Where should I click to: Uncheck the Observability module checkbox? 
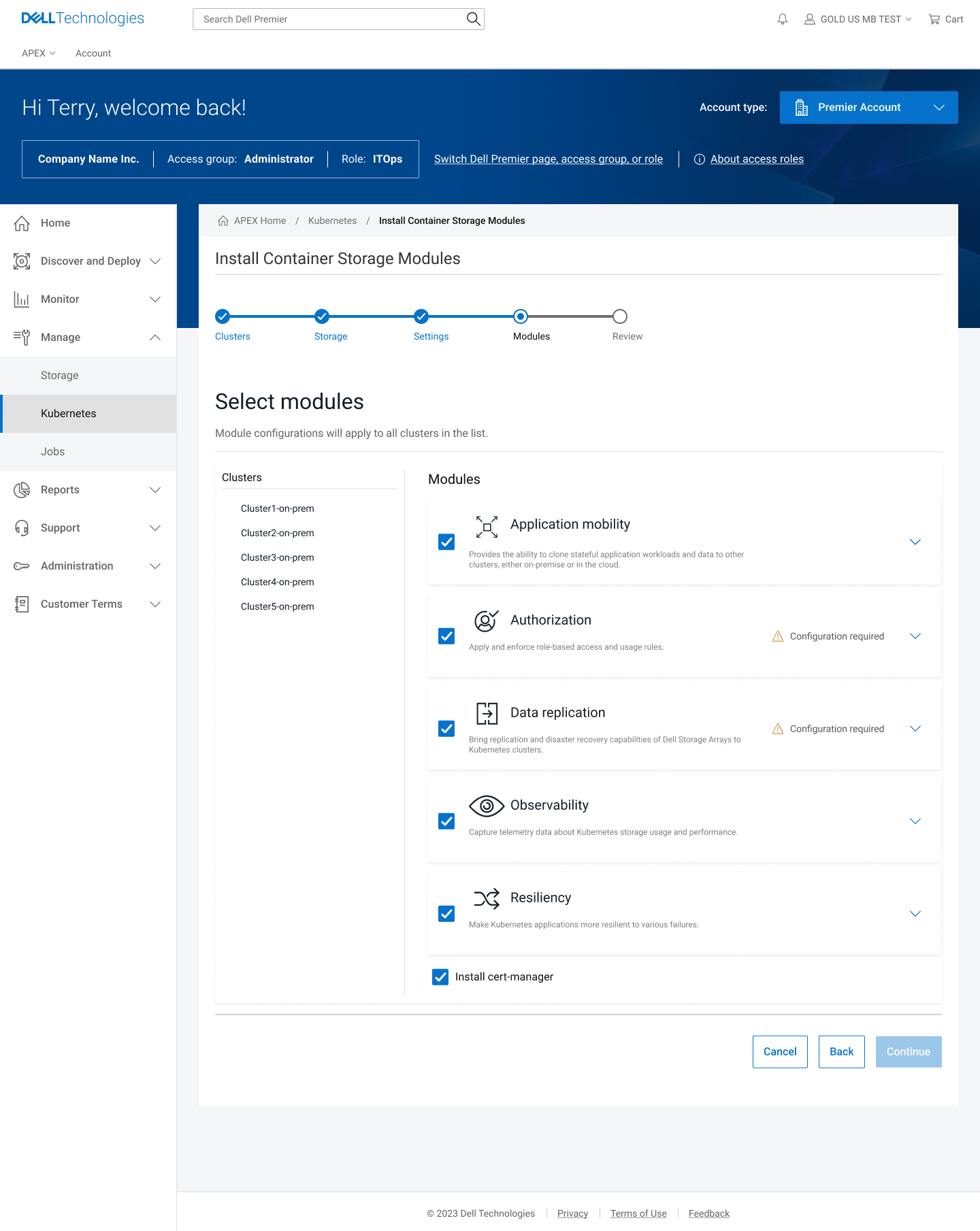point(446,821)
